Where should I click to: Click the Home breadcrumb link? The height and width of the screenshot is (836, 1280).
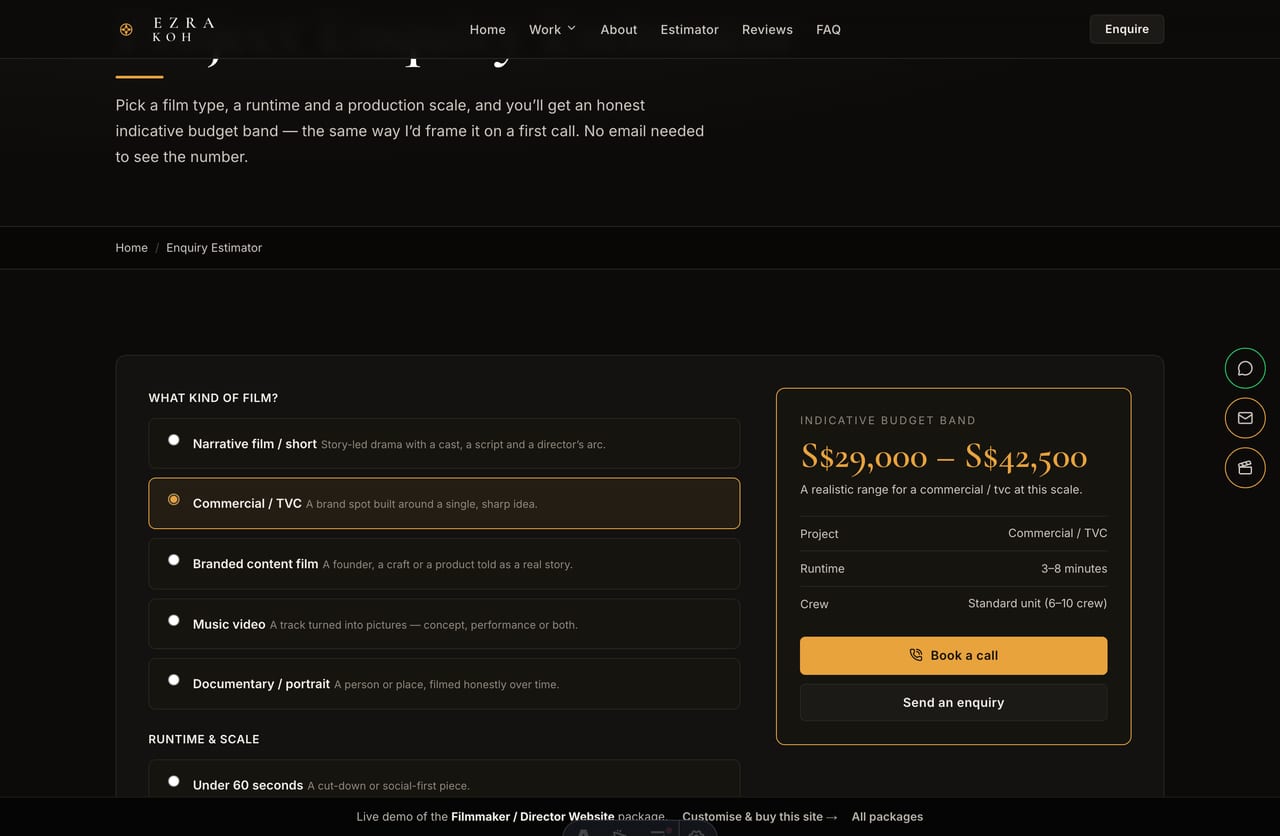131,248
